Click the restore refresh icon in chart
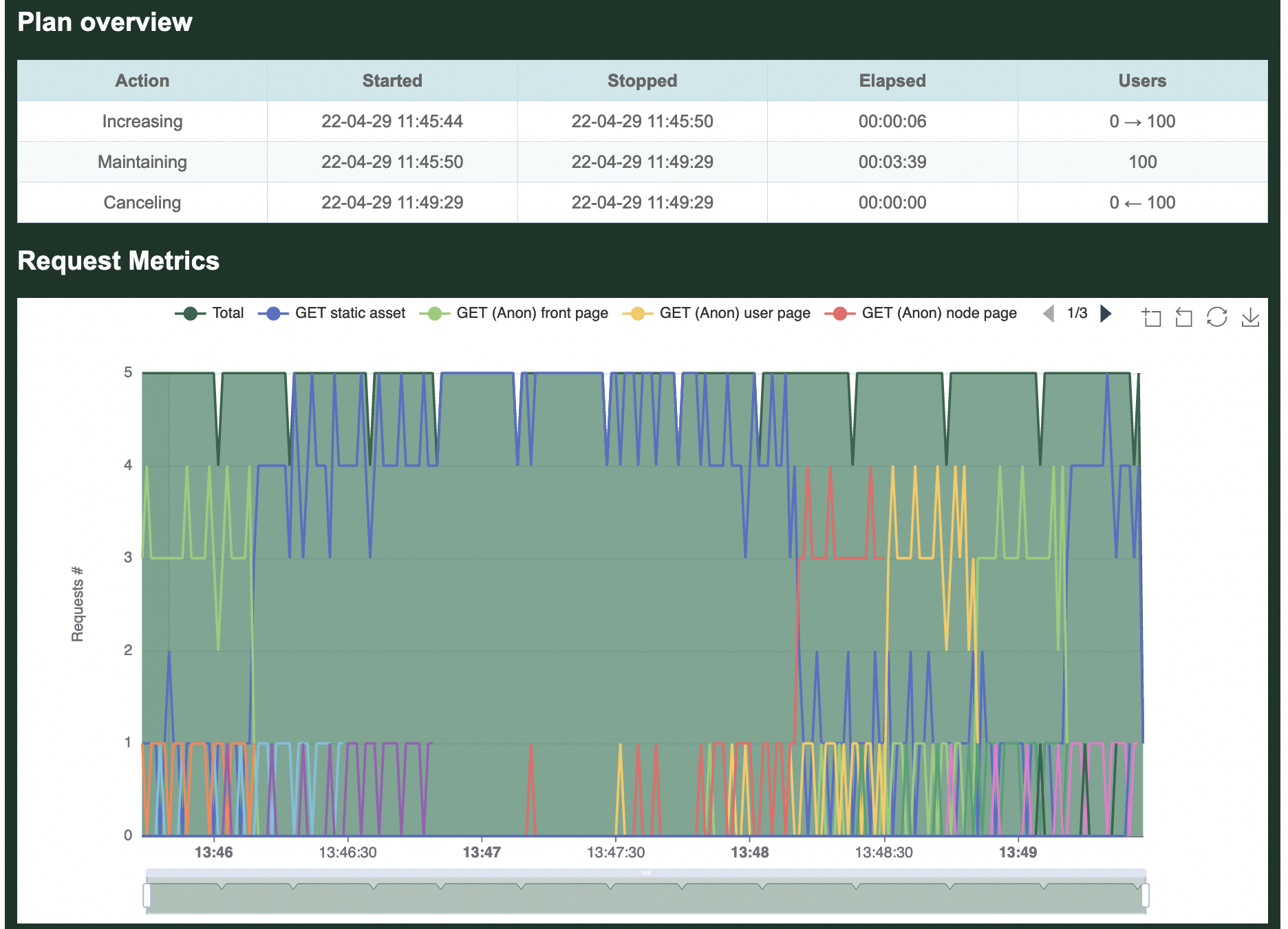This screenshot has width=1288, height=929. click(x=1216, y=317)
